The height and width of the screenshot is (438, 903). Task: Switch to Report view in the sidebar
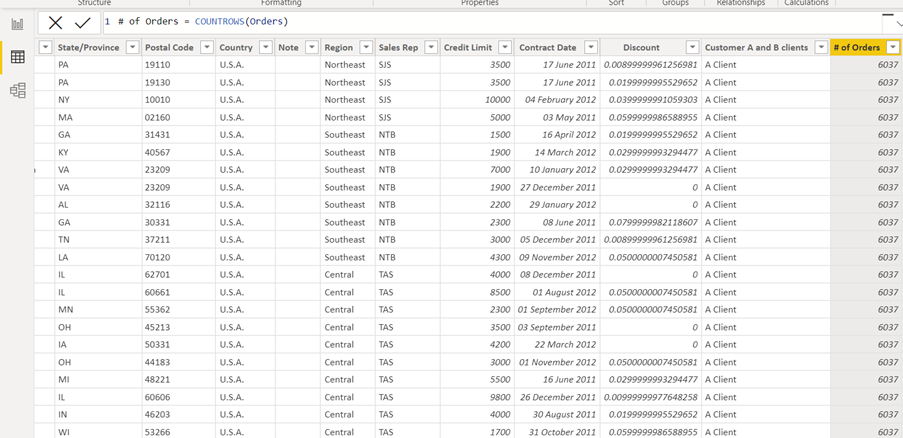click(x=17, y=24)
